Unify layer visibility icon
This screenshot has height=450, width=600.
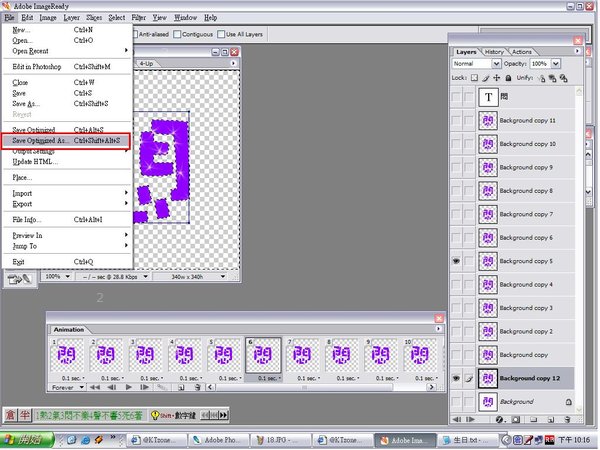click(x=553, y=78)
